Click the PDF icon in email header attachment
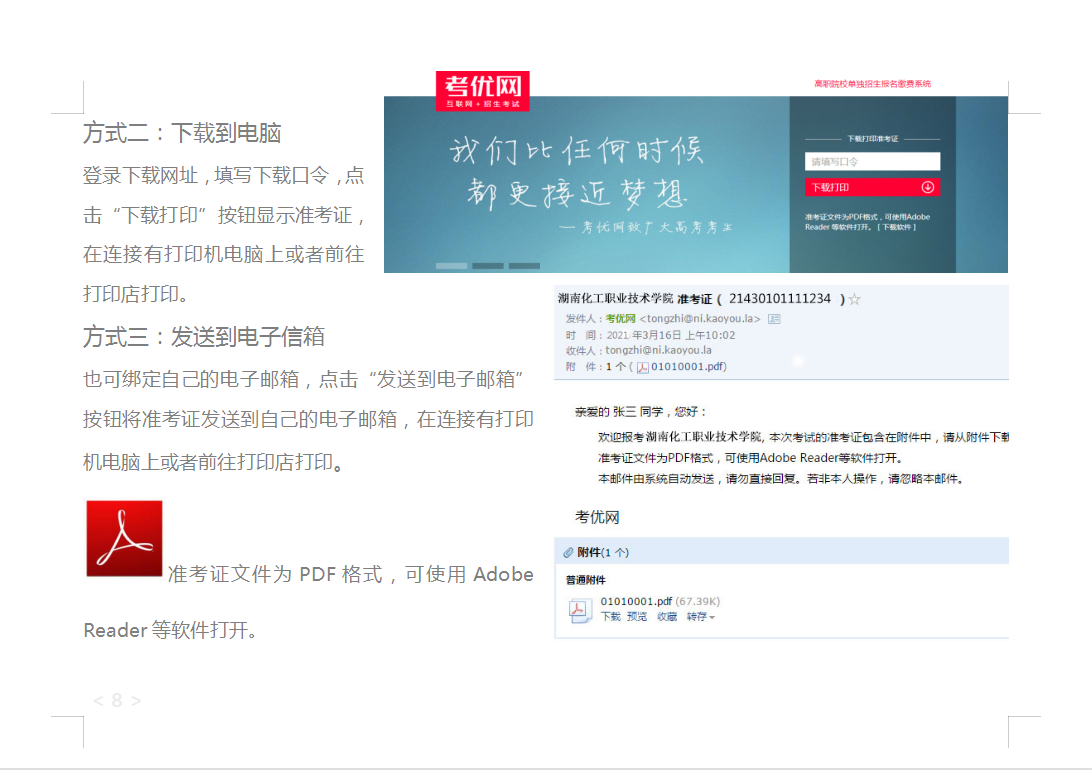This screenshot has height=770, width=1092. coord(643,367)
